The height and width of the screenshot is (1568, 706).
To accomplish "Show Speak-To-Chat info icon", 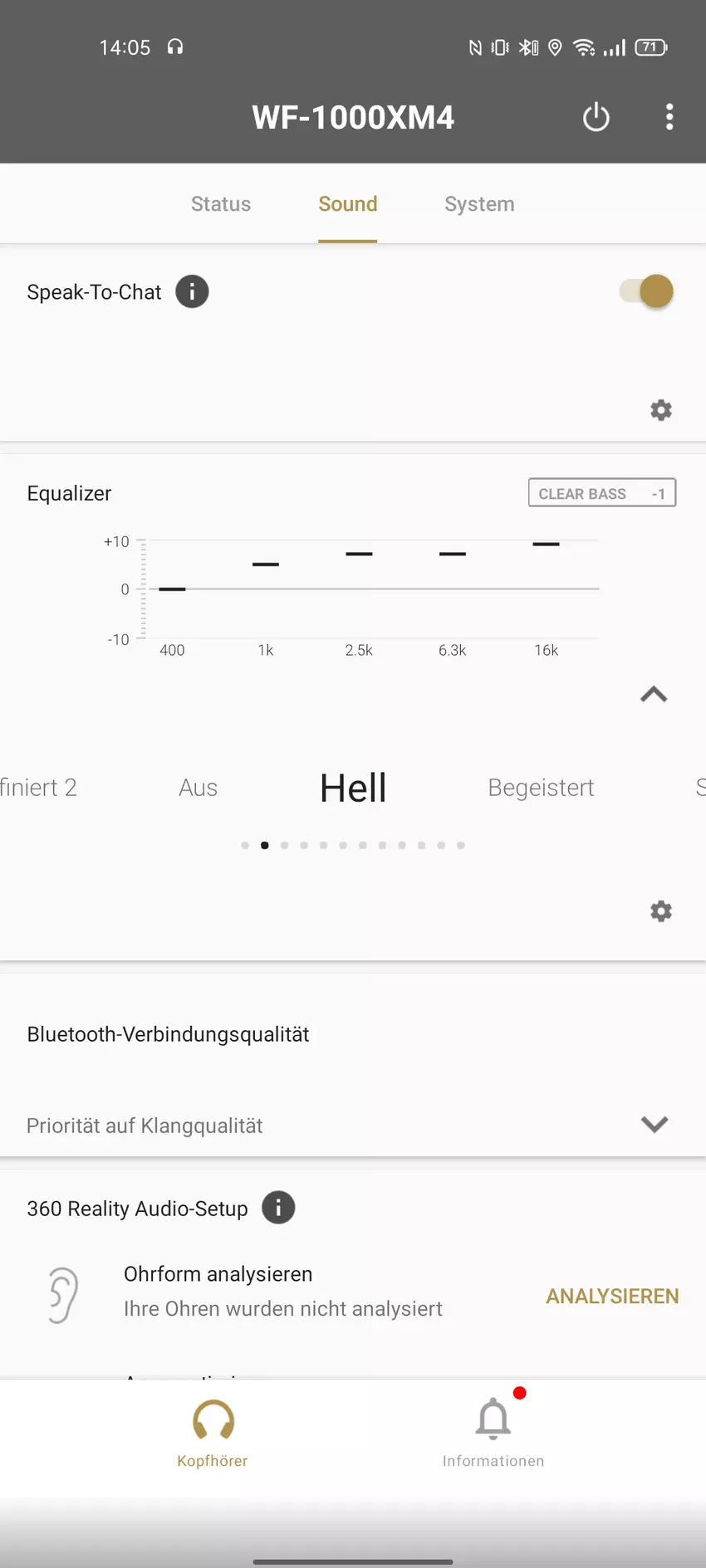I will pyautogui.click(x=192, y=292).
